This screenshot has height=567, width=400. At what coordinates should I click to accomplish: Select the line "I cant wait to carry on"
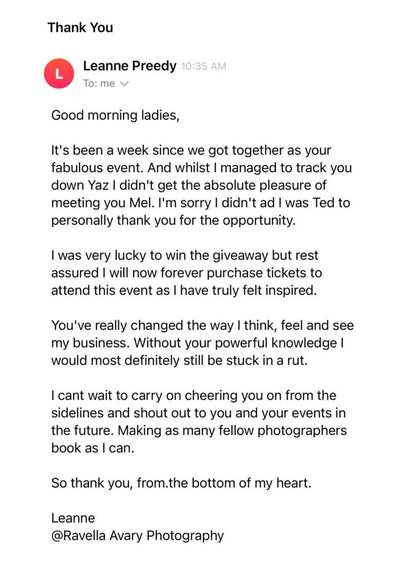(194, 395)
